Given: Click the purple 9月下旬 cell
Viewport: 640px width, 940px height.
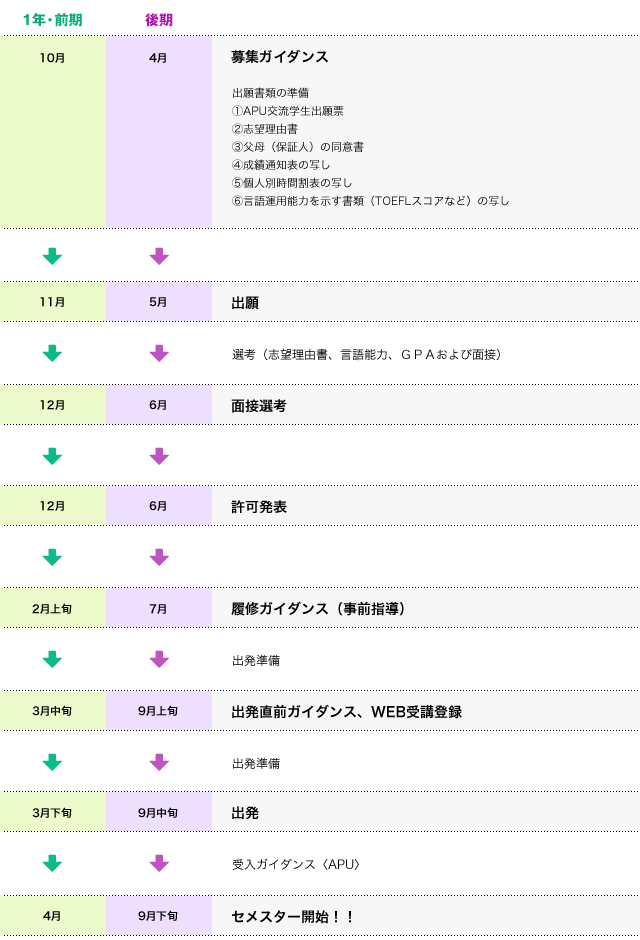Looking at the screenshot, I should pos(158,916).
